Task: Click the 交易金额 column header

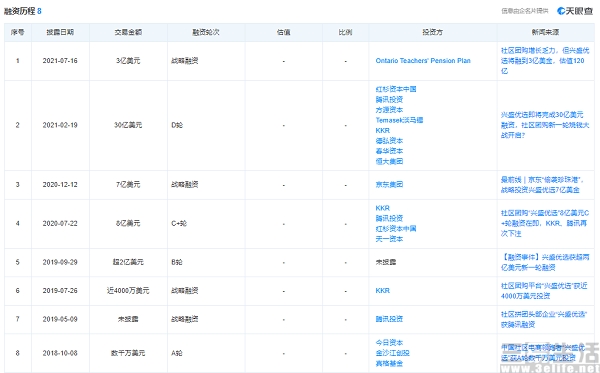Action: (x=128, y=32)
